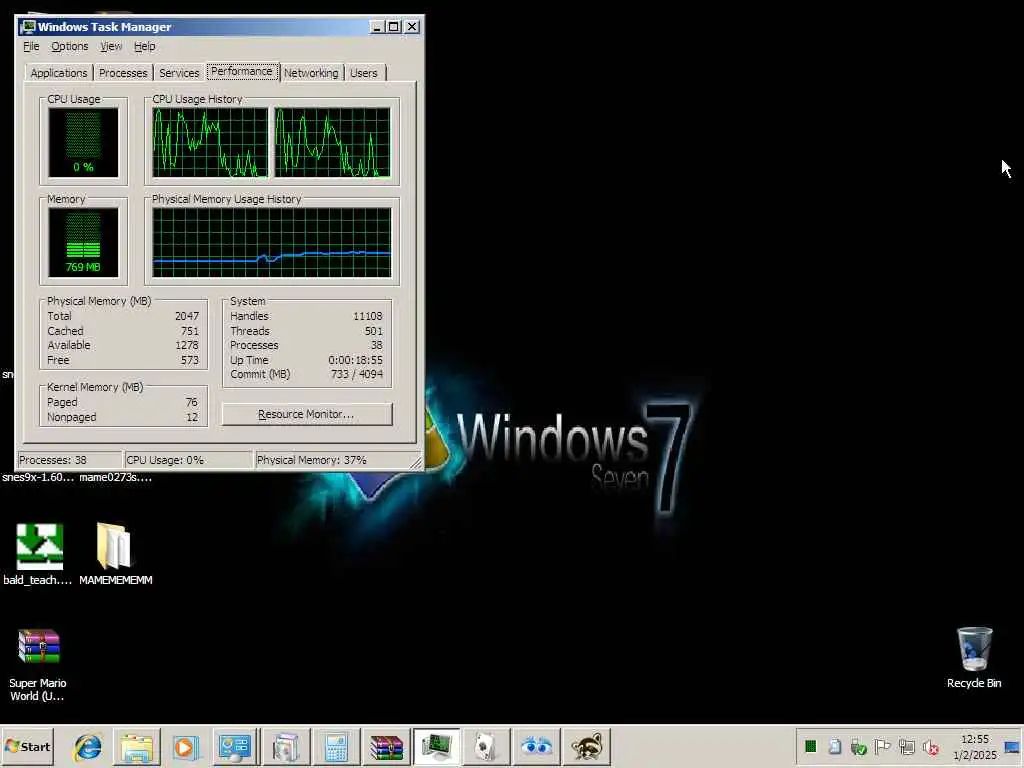This screenshot has height=768, width=1024.
Task: Click the Threads value 501
Action: [x=374, y=331]
